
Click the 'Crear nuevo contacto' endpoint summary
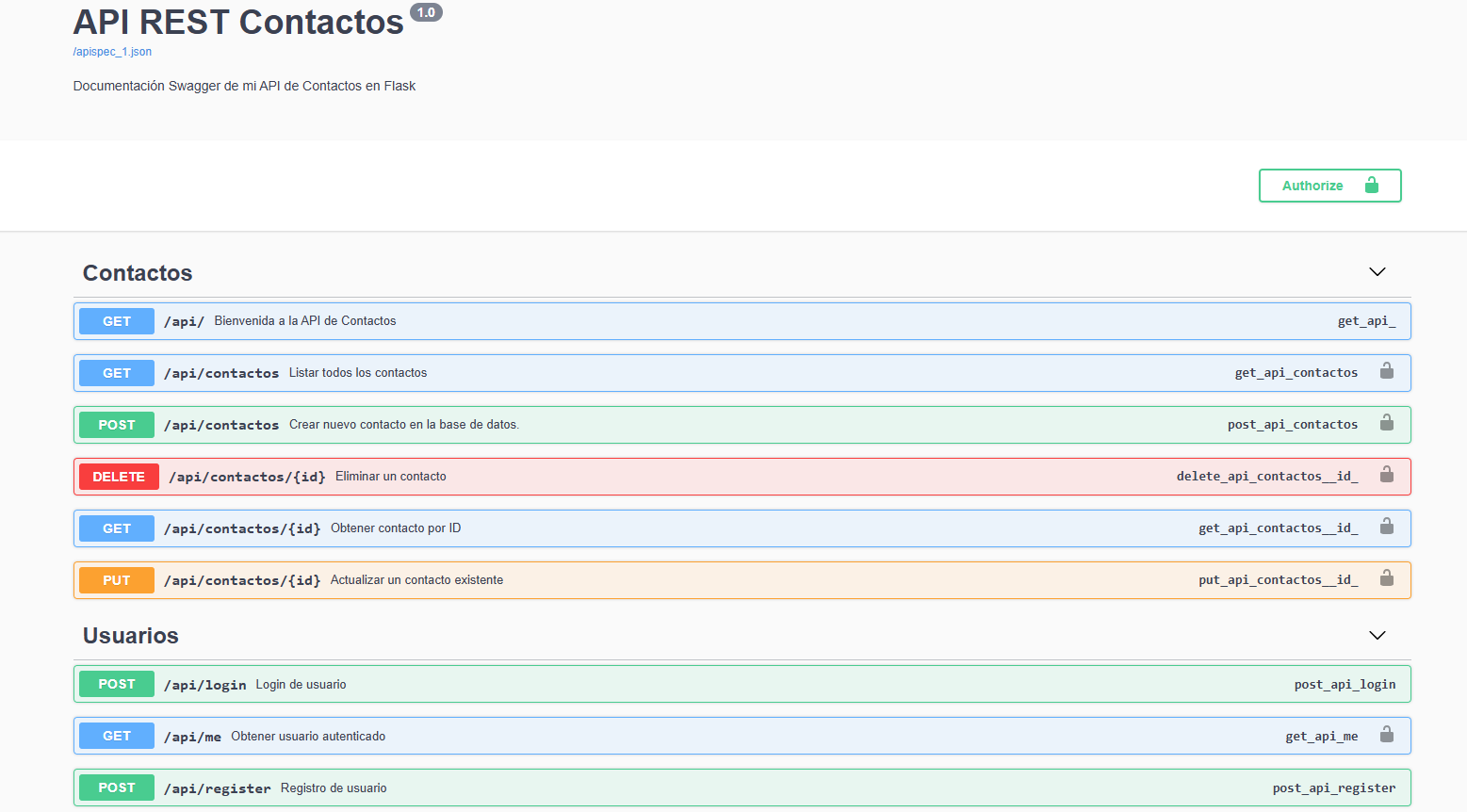[x=403, y=425]
